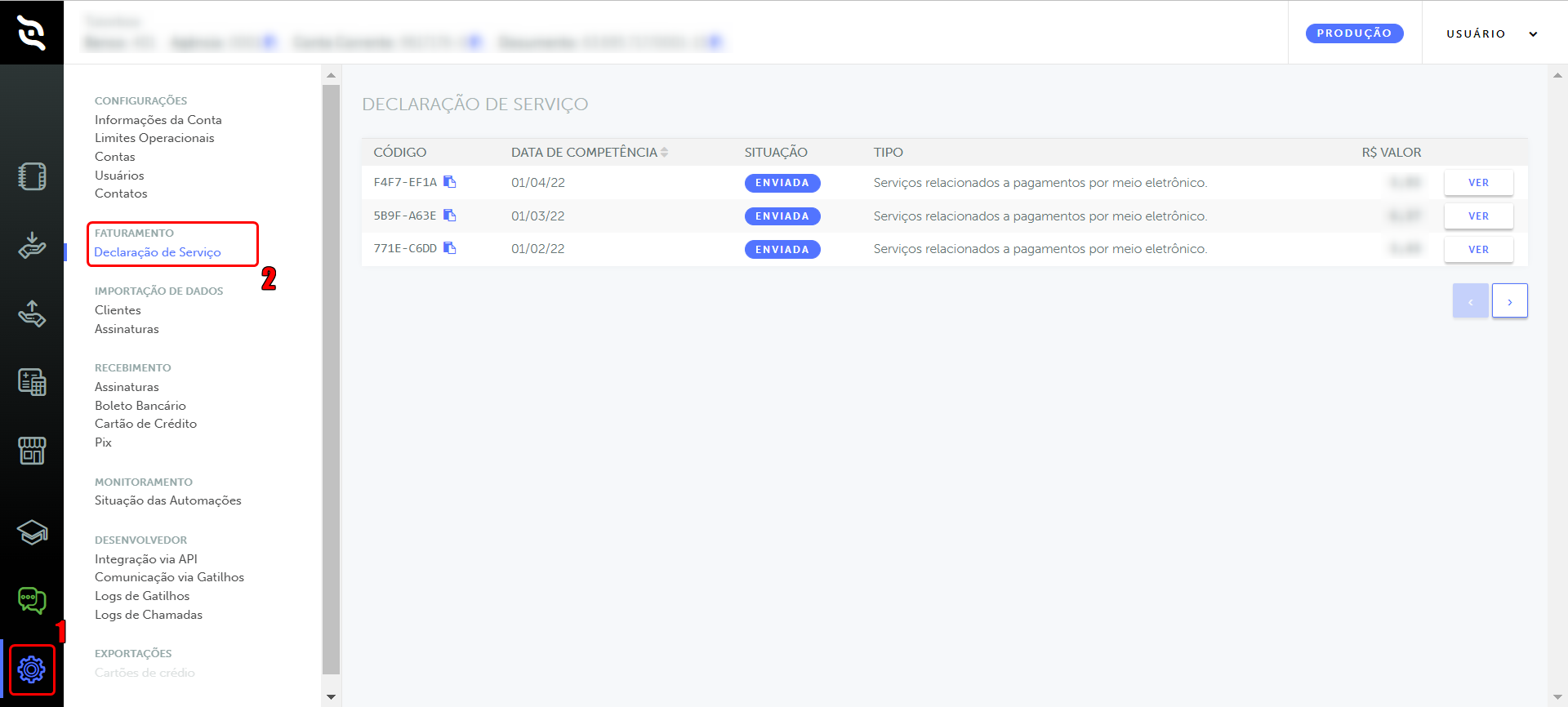Click the date 01/04/22 cell
The width and height of the screenshot is (1568, 707).
click(538, 183)
